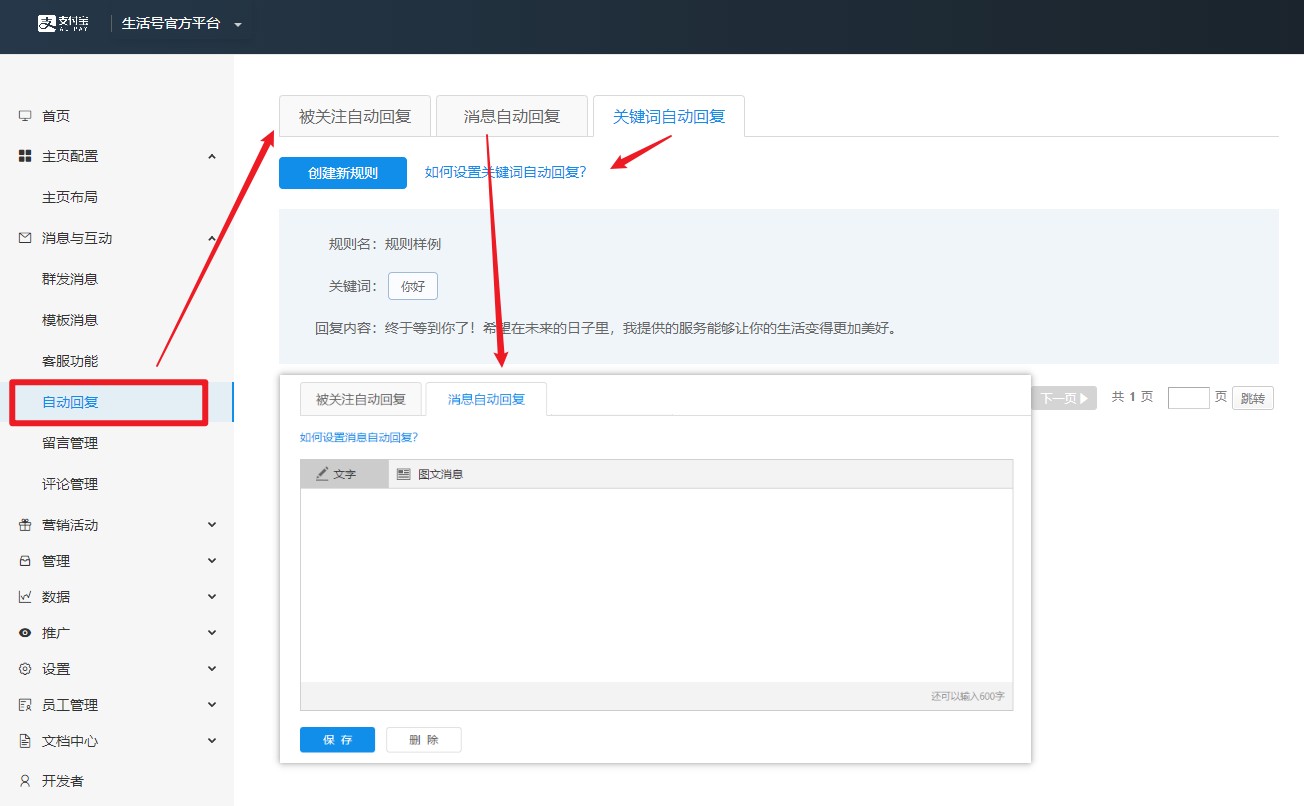Open the 生活号官方平台 dropdown arrow

pyautogui.click(x=238, y=24)
